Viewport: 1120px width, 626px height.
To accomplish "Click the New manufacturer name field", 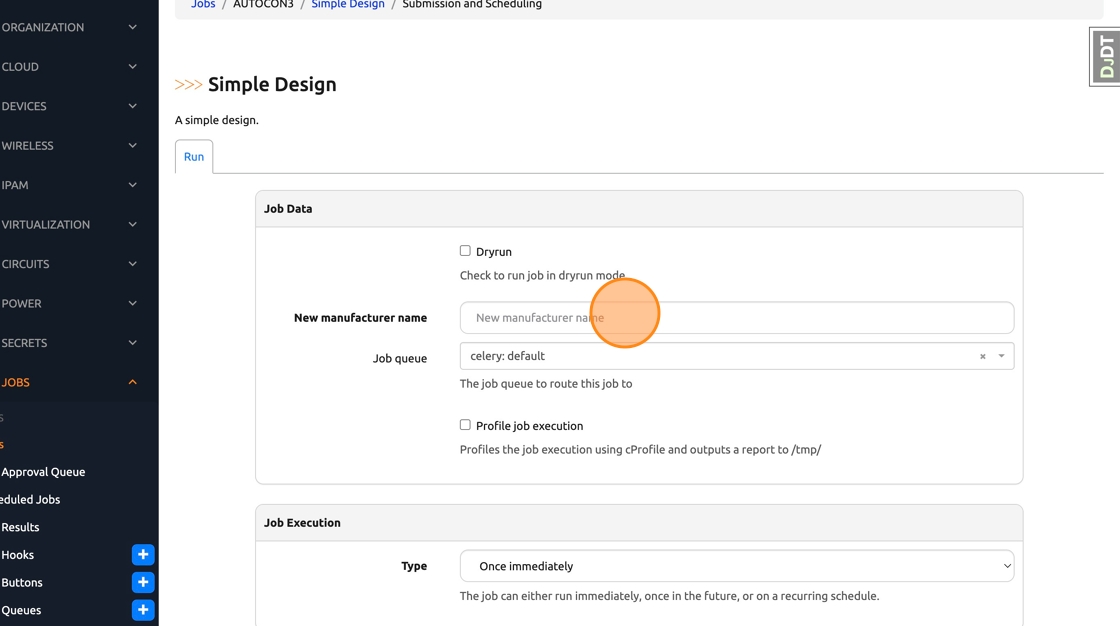I will point(736,318).
